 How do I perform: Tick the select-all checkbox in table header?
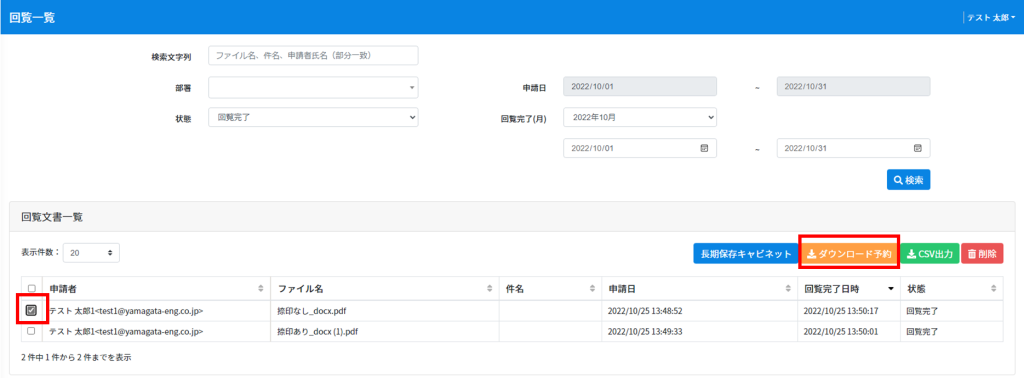click(31, 289)
